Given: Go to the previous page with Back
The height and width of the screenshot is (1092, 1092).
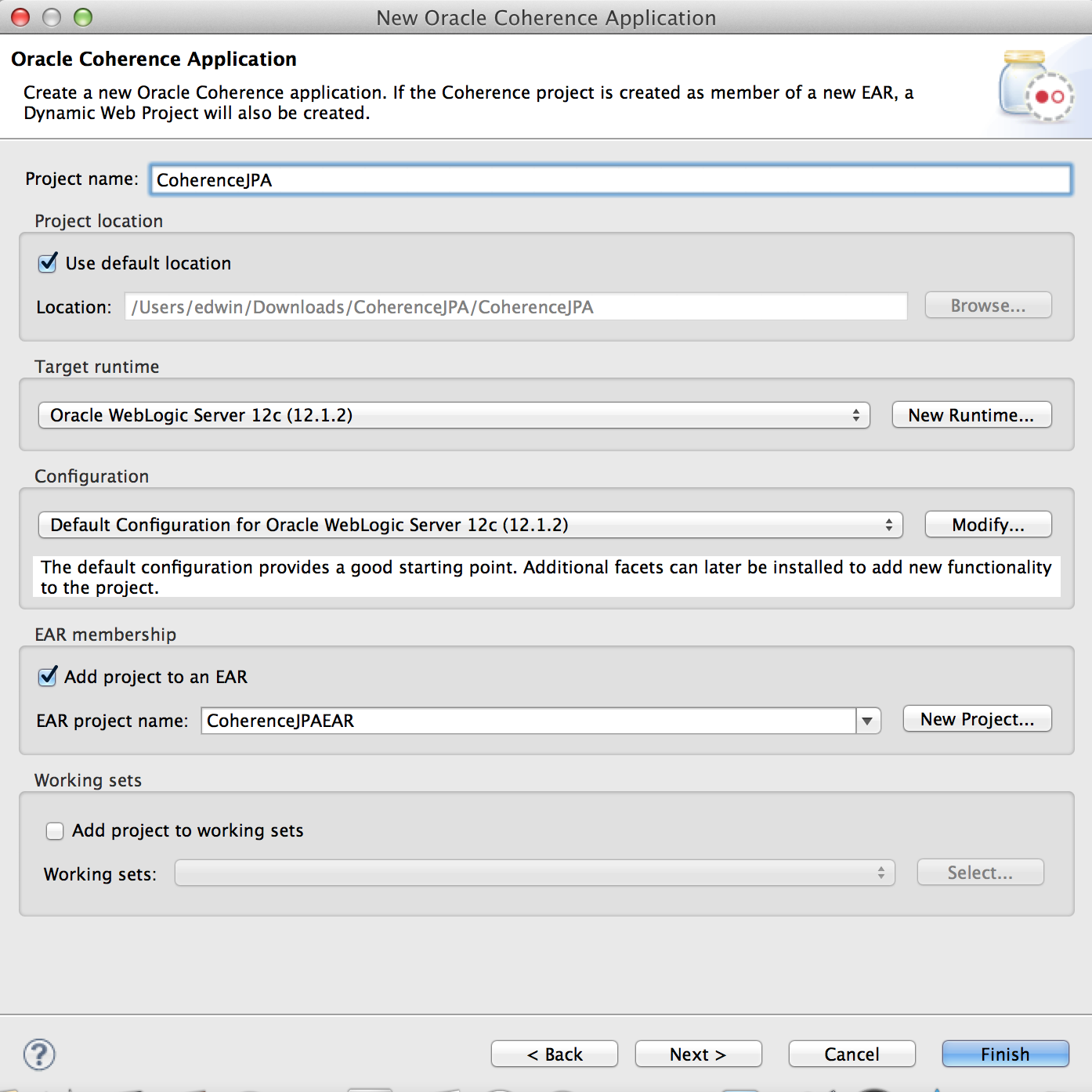Looking at the screenshot, I should tap(555, 1054).
